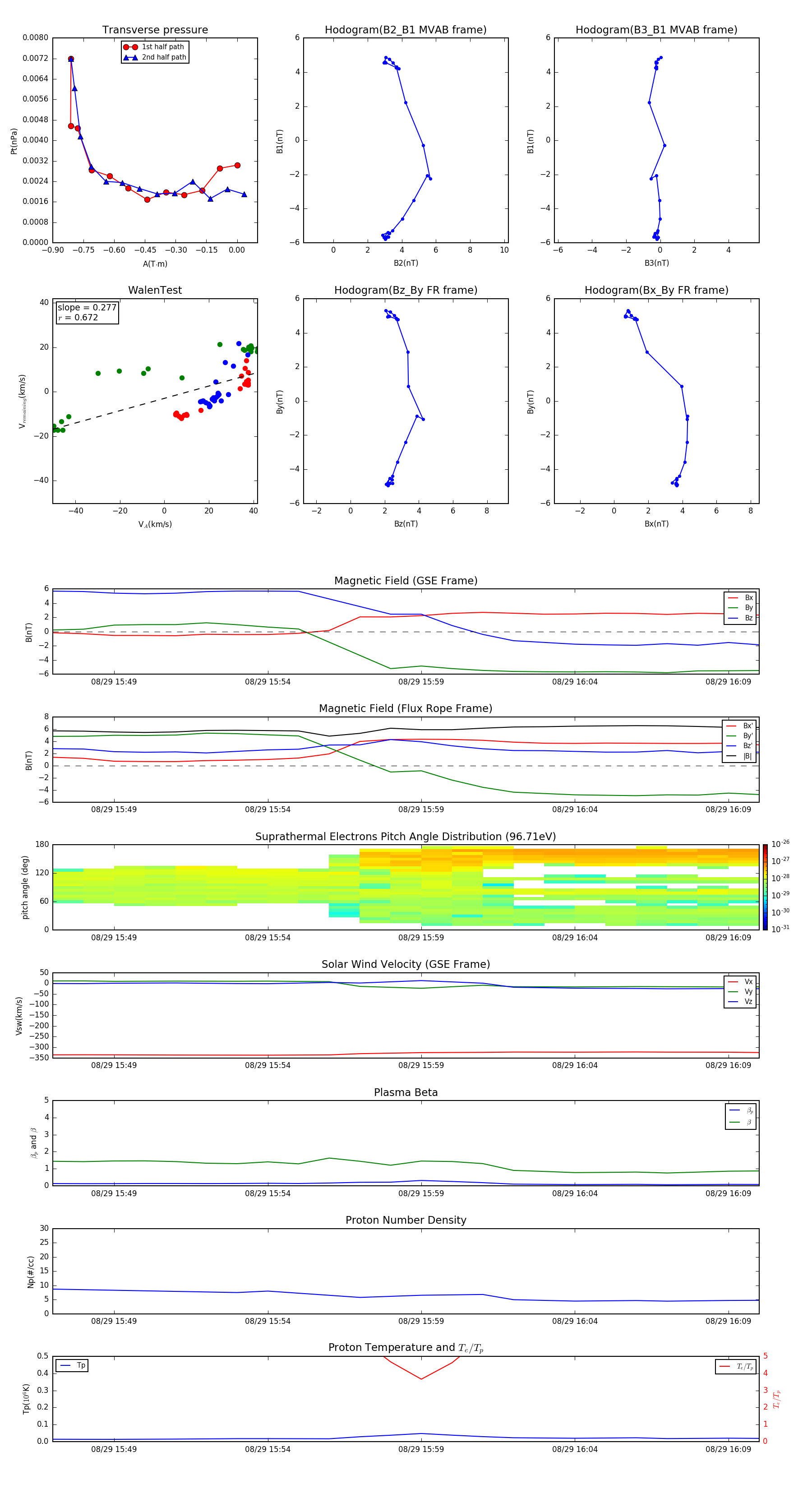Screen dimensions: 812x1489
Task: Click the Plasma Beta panel title
Action: point(406,1092)
